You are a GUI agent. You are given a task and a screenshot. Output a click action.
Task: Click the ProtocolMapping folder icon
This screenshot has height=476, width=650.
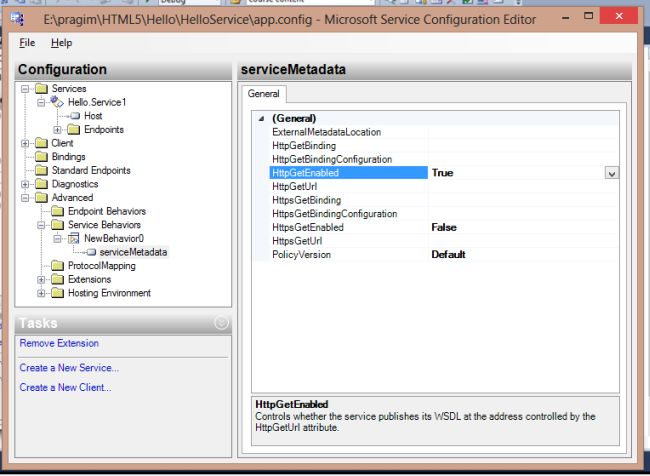coord(58,266)
